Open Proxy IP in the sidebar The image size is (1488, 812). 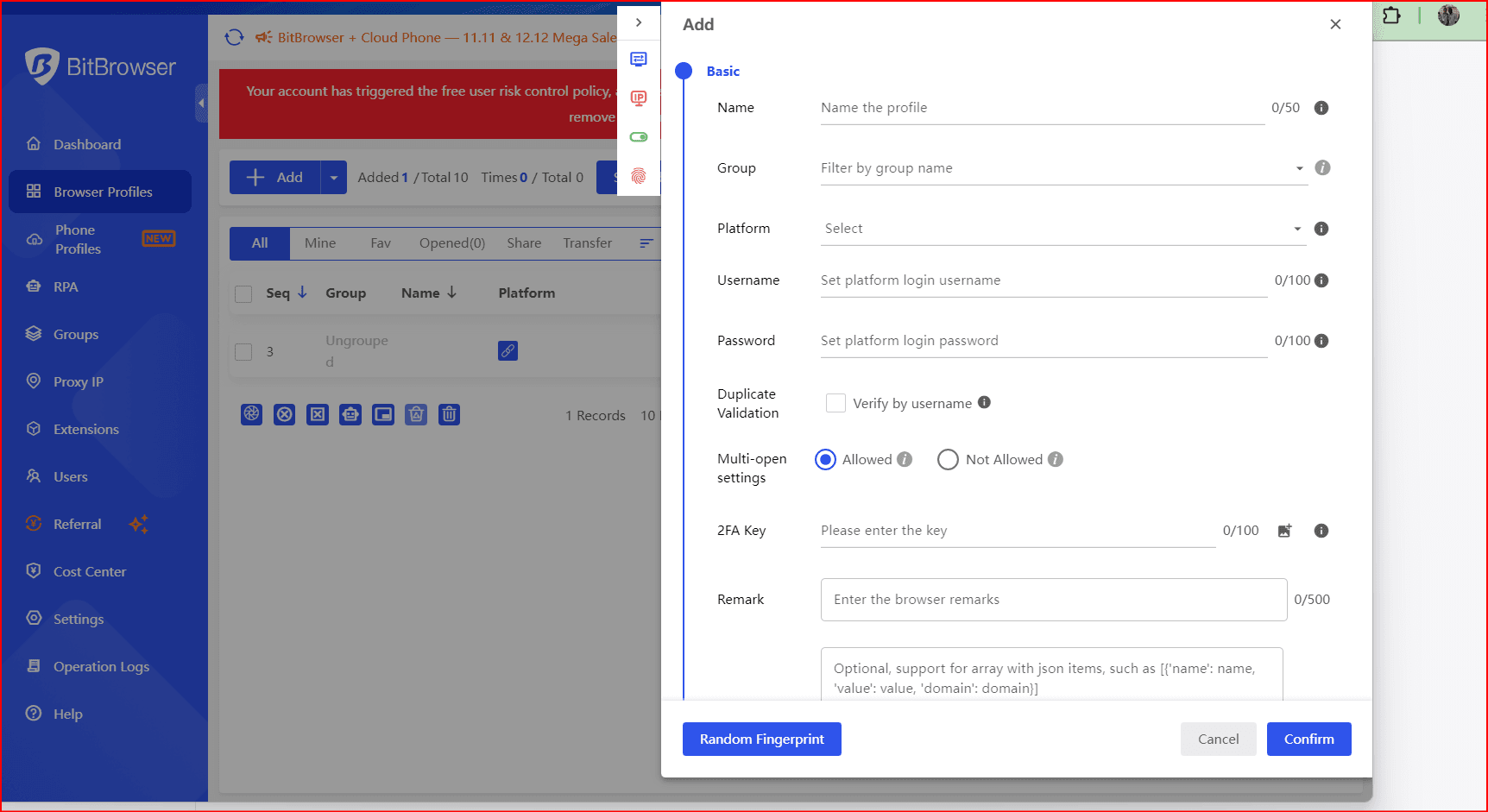(78, 382)
